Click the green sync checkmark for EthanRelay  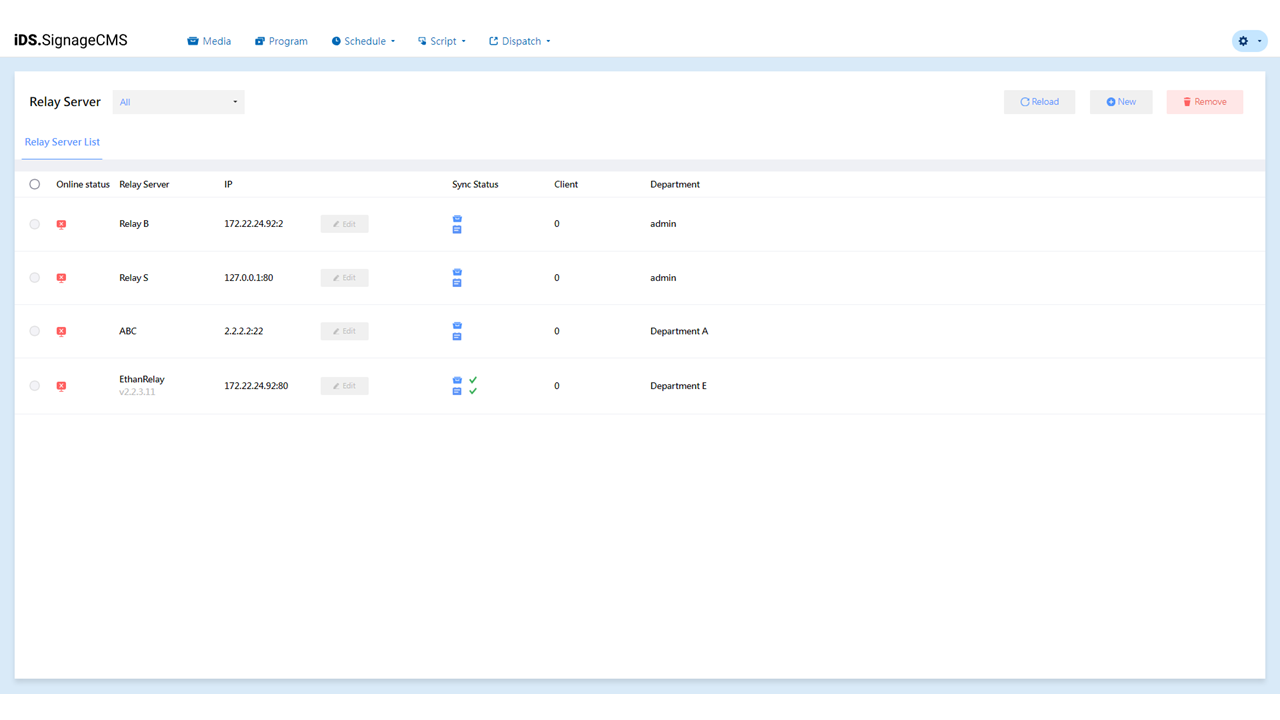coord(472,381)
